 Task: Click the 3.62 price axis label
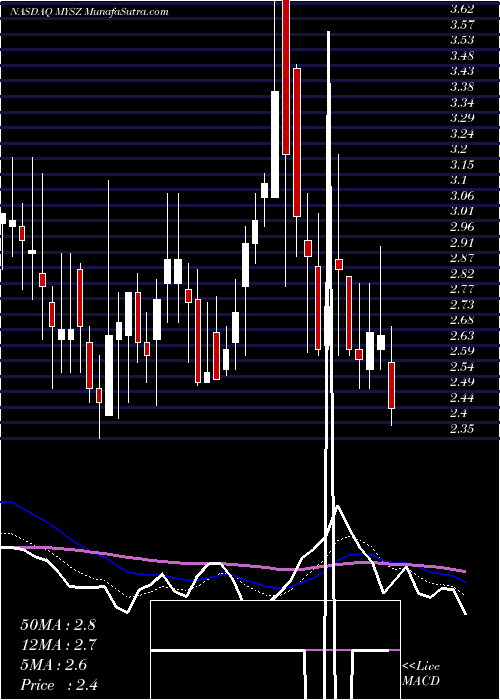tap(462, 9)
